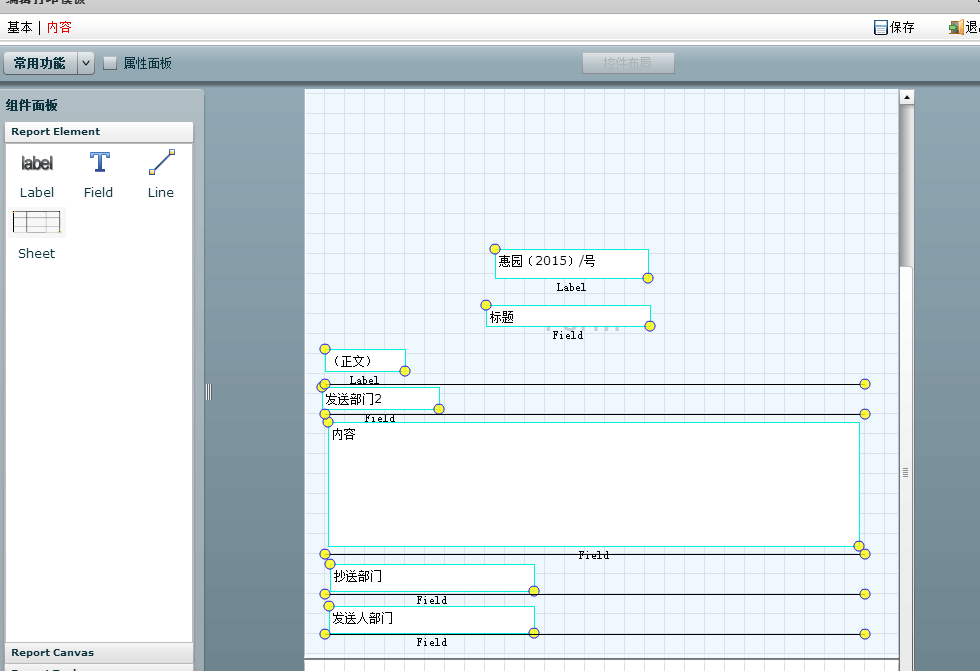Click the top-left handle of 标题 field
980x671 pixels.
click(486, 305)
